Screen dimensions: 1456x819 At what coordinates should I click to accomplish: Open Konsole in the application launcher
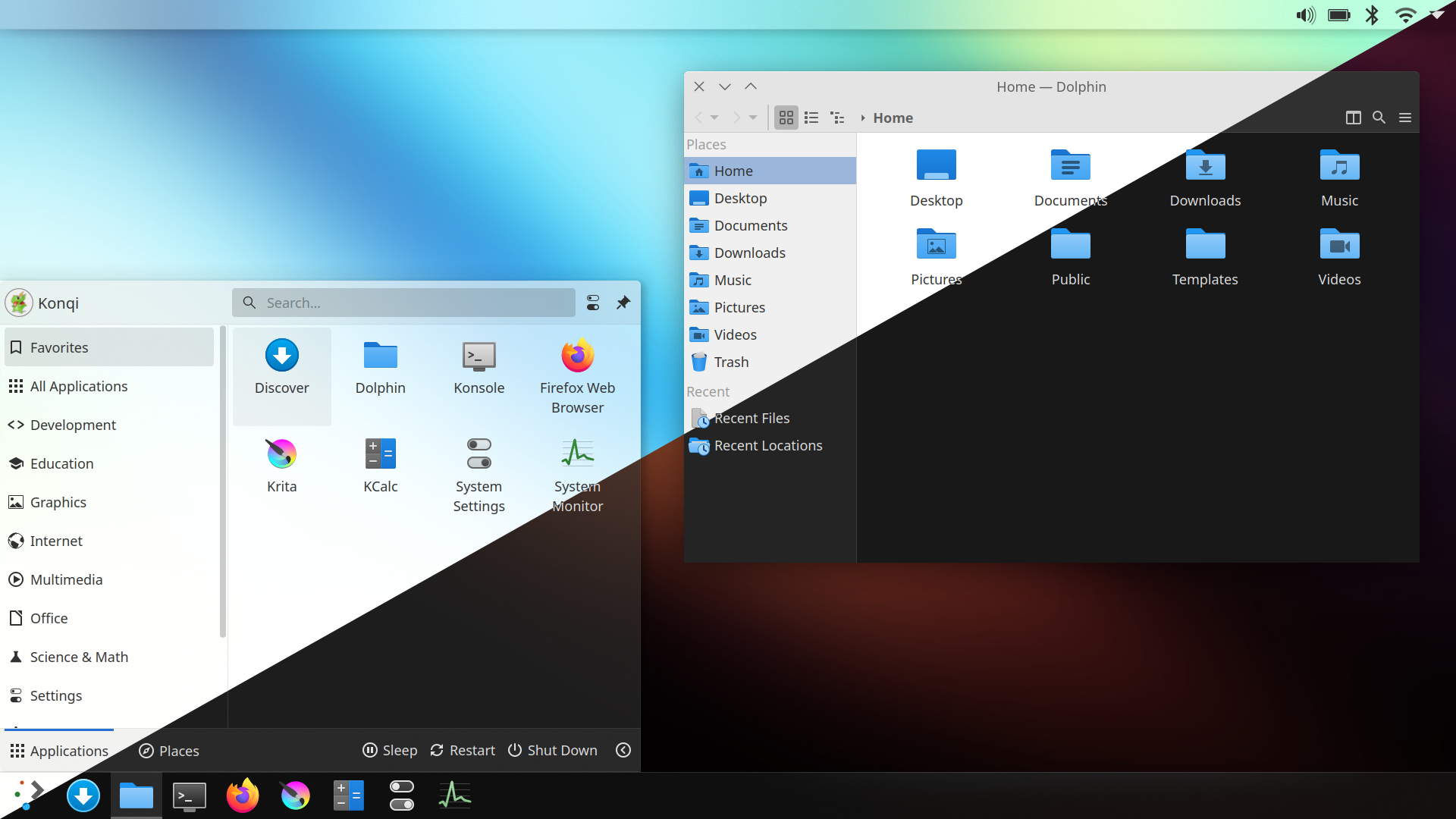(479, 375)
